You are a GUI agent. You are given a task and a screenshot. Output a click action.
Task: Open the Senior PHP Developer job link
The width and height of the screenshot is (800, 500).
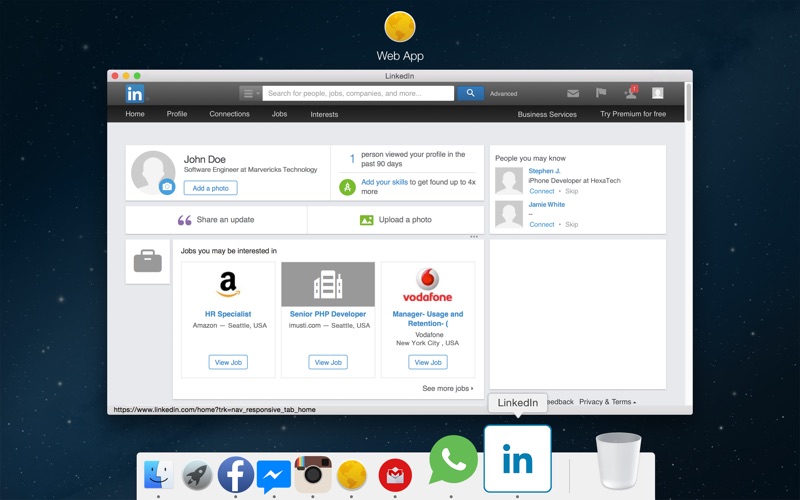(x=328, y=314)
